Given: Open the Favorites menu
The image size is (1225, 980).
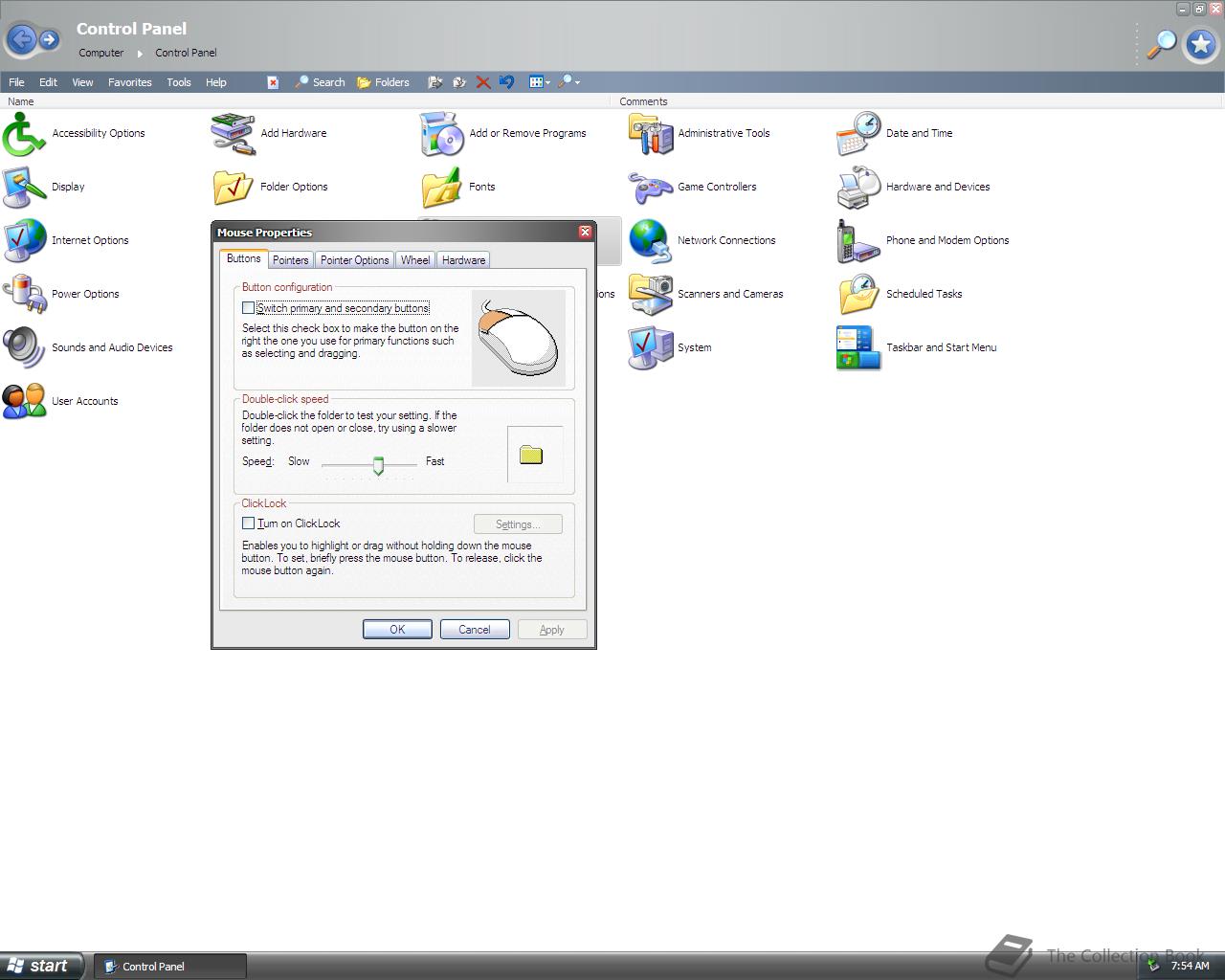Looking at the screenshot, I should 130,82.
